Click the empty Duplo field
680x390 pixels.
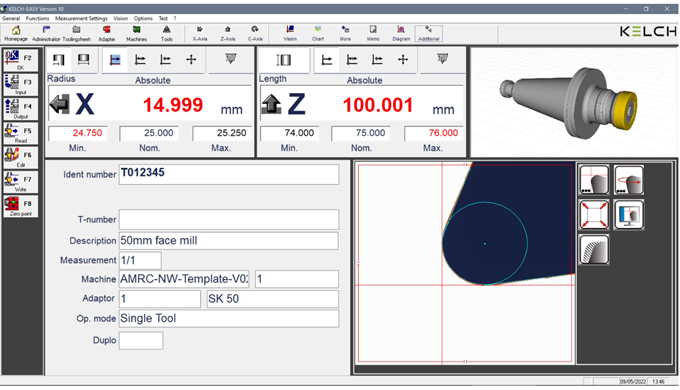tap(141, 341)
